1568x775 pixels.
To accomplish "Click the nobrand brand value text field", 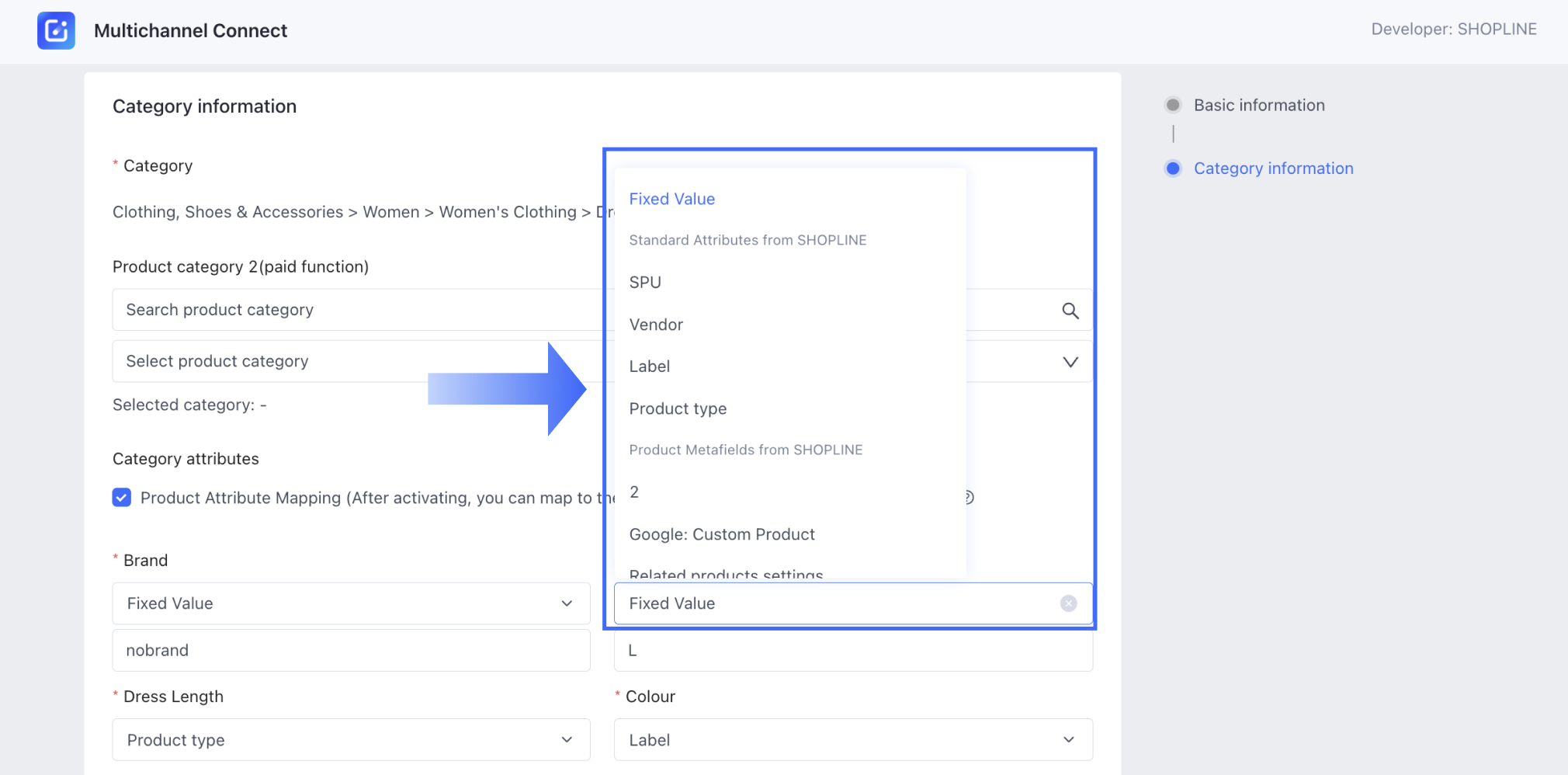I will click(x=351, y=650).
